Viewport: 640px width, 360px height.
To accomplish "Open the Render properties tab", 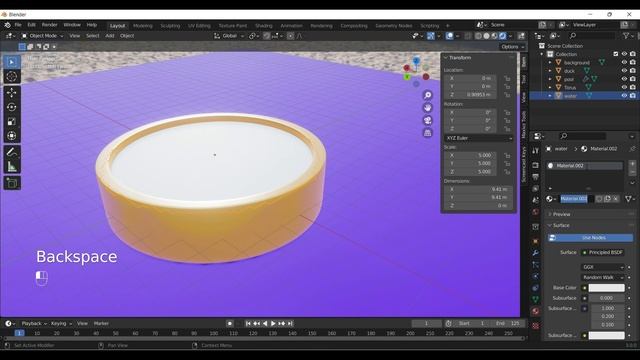I will tap(536, 165).
